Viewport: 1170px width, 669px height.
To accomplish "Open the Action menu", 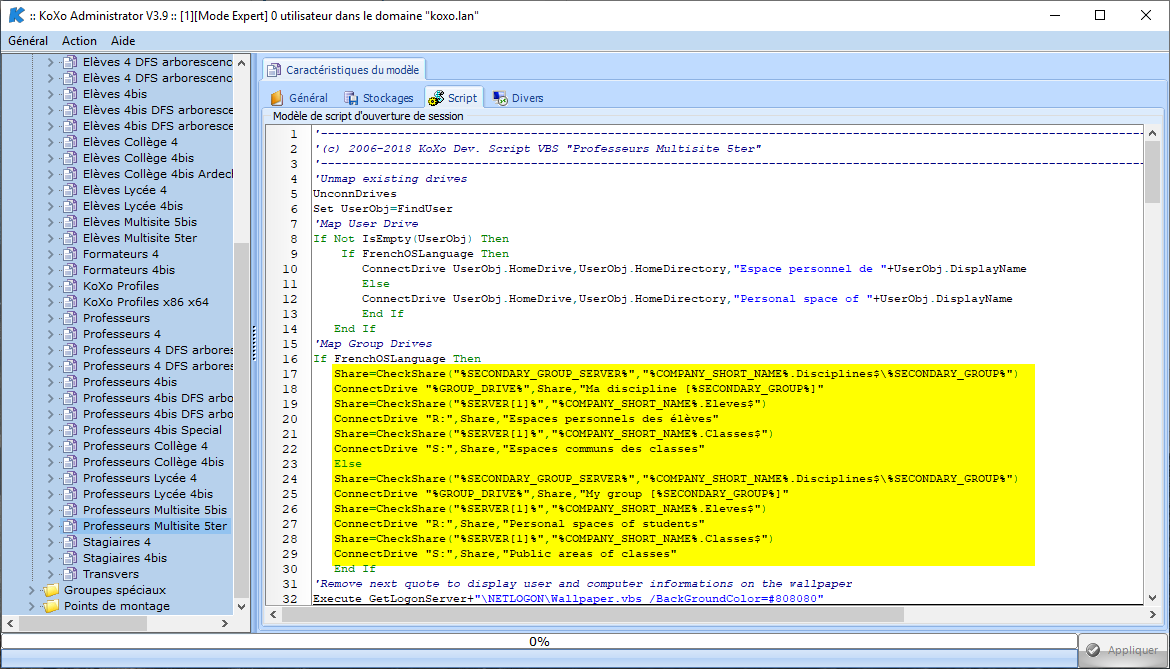I will (x=79, y=41).
